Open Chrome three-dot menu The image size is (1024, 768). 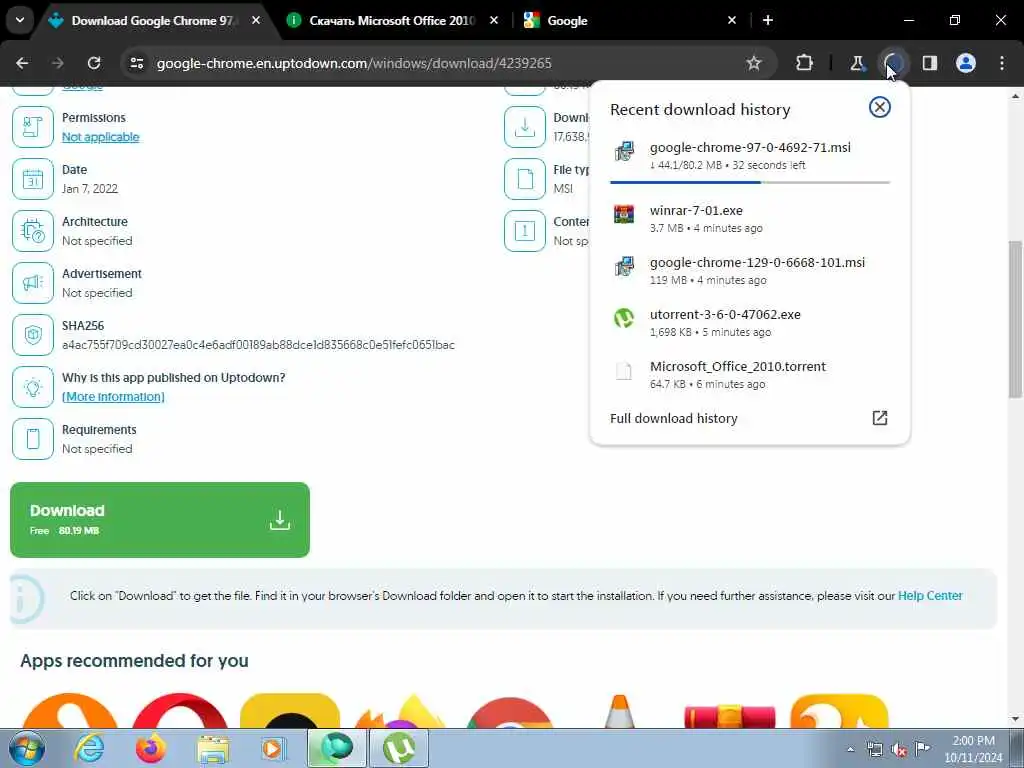(x=1002, y=63)
